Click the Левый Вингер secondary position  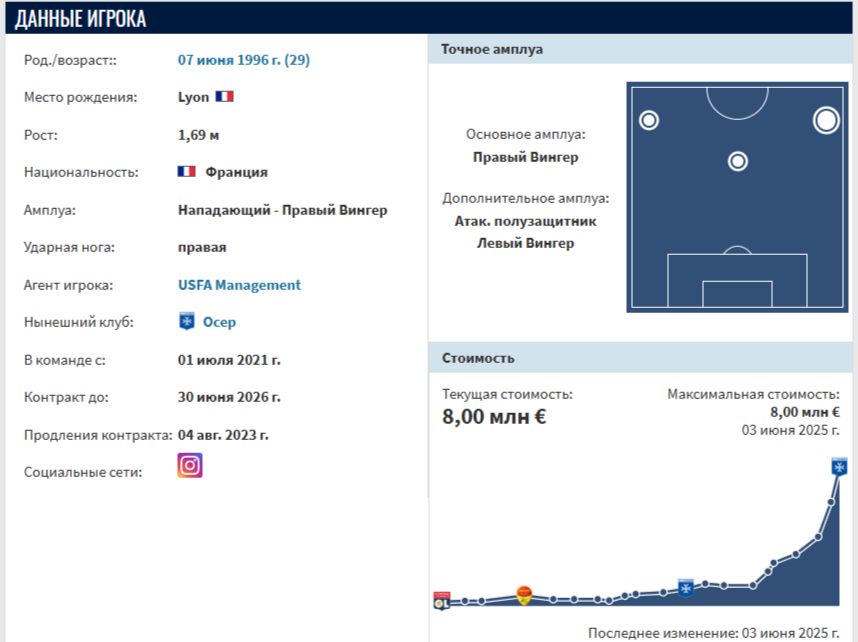525,243
